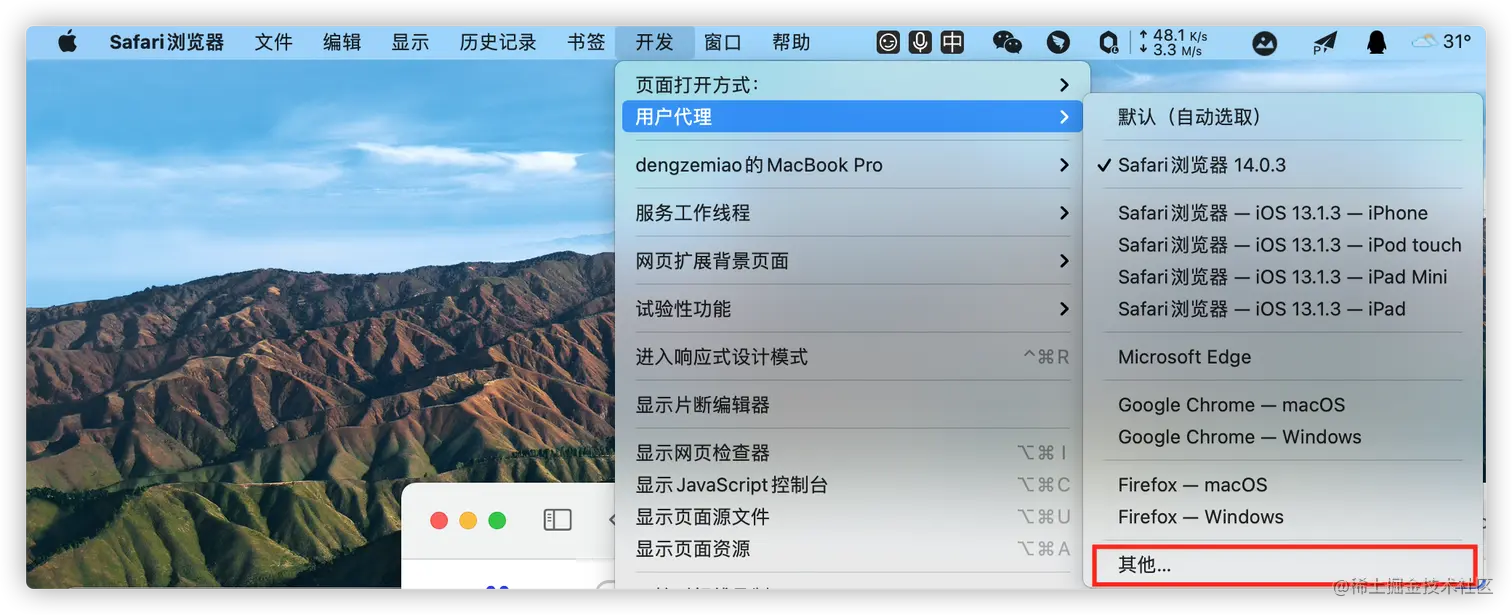Expand dengzemiao的MacBook Pro submenu
Image resolution: width=1512 pixels, height=615 pixels.
[x=852, y=165]
